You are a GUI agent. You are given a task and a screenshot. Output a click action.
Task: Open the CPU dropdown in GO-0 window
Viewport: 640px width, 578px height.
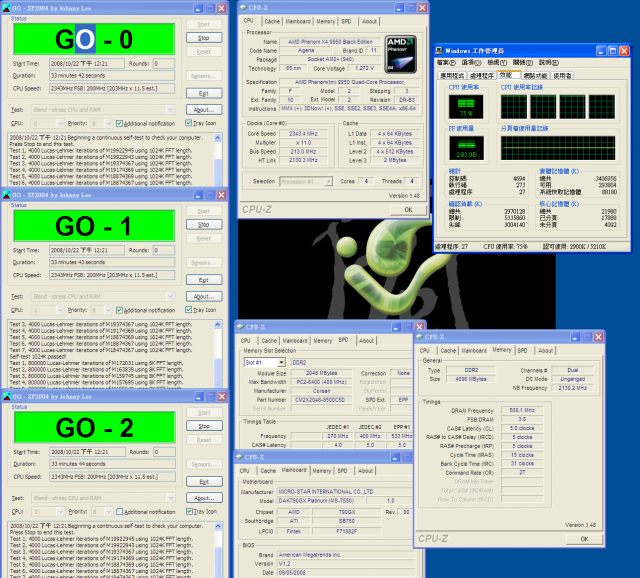point(60,123)
